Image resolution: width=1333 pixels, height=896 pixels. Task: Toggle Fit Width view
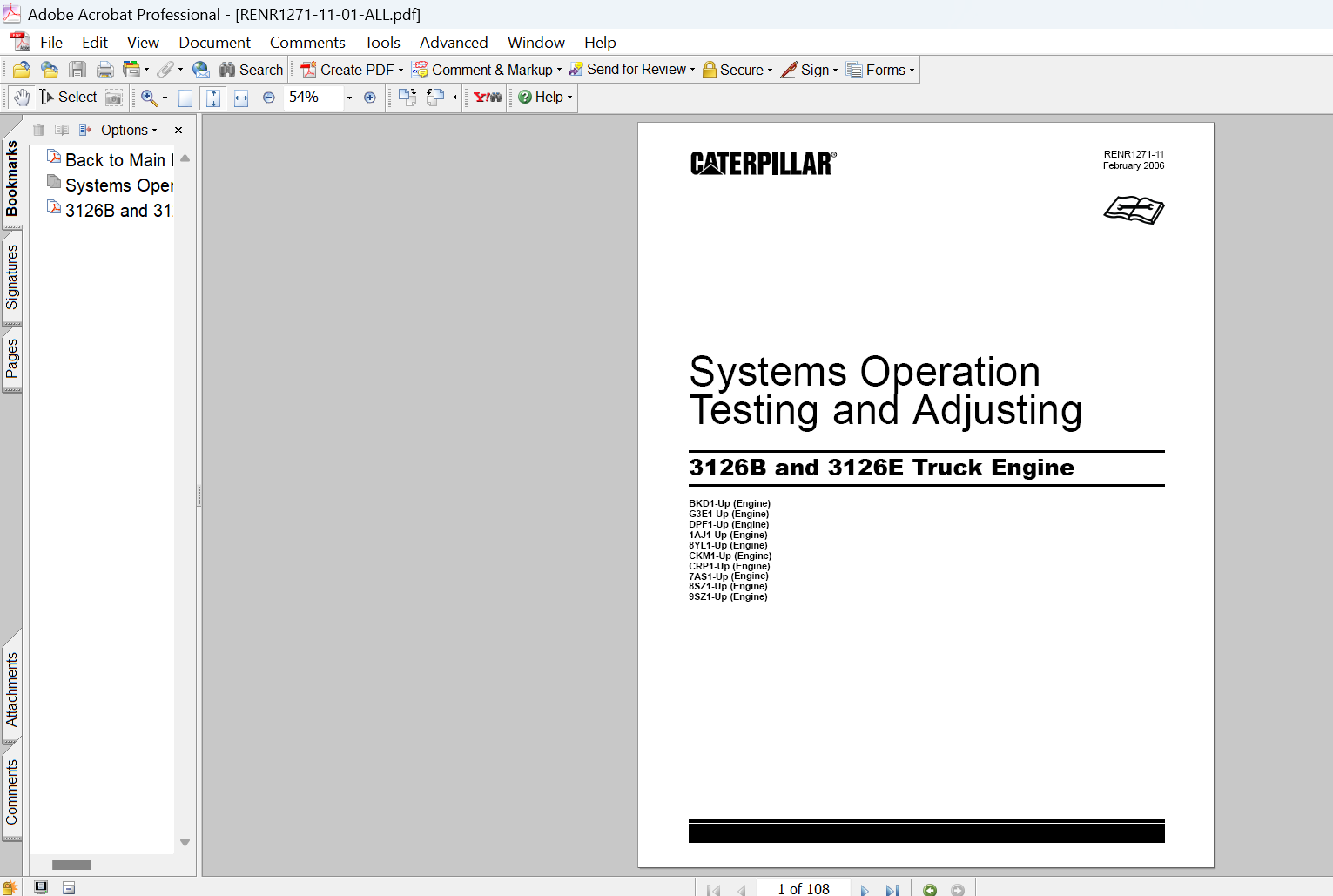(241, 98)
